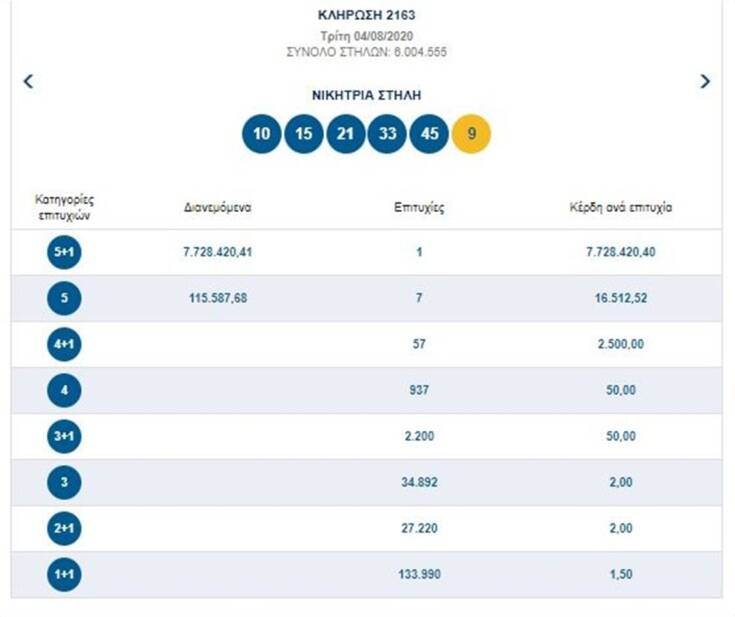Click the 4+1 category badge
This screenshot has width=735, height=617.
64,345
